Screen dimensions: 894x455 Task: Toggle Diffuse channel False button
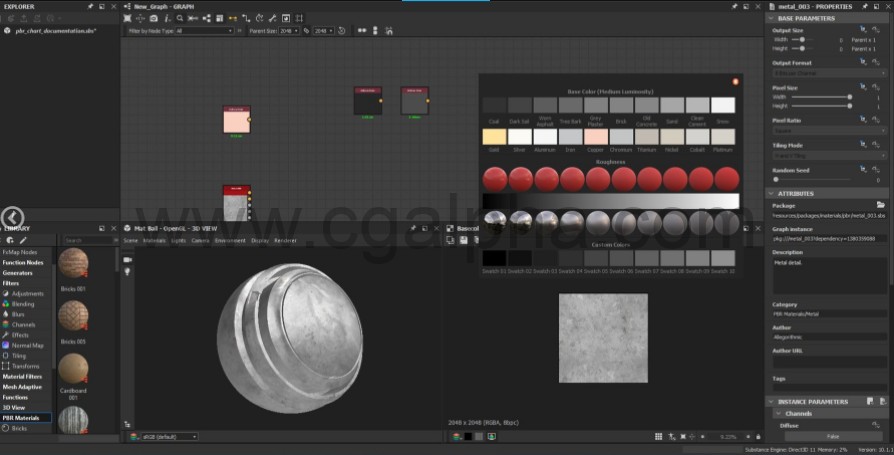coord(832,436)
